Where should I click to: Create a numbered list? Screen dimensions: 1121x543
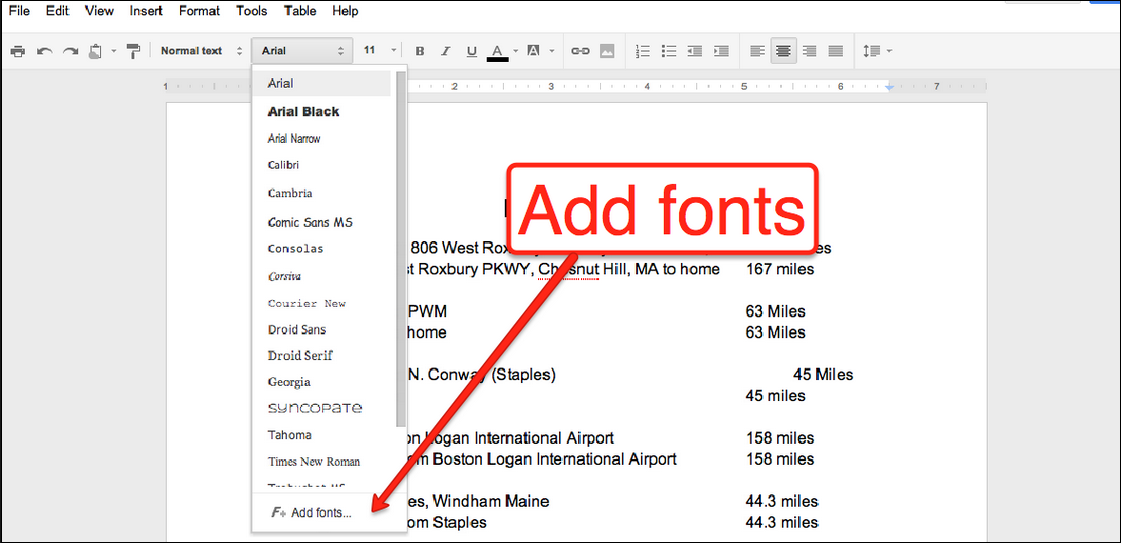(x=643, y=51)
